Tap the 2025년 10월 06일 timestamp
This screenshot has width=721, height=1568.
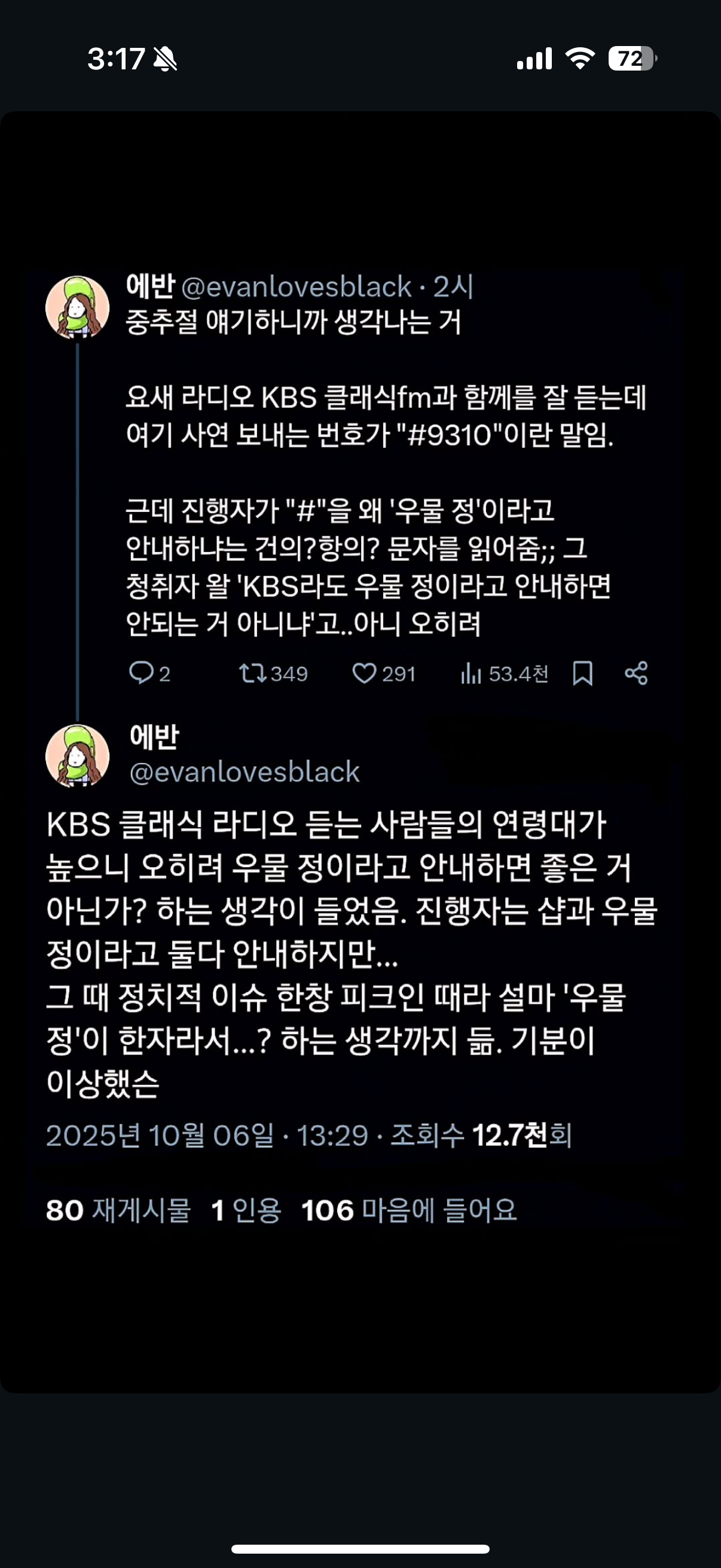160,1135
